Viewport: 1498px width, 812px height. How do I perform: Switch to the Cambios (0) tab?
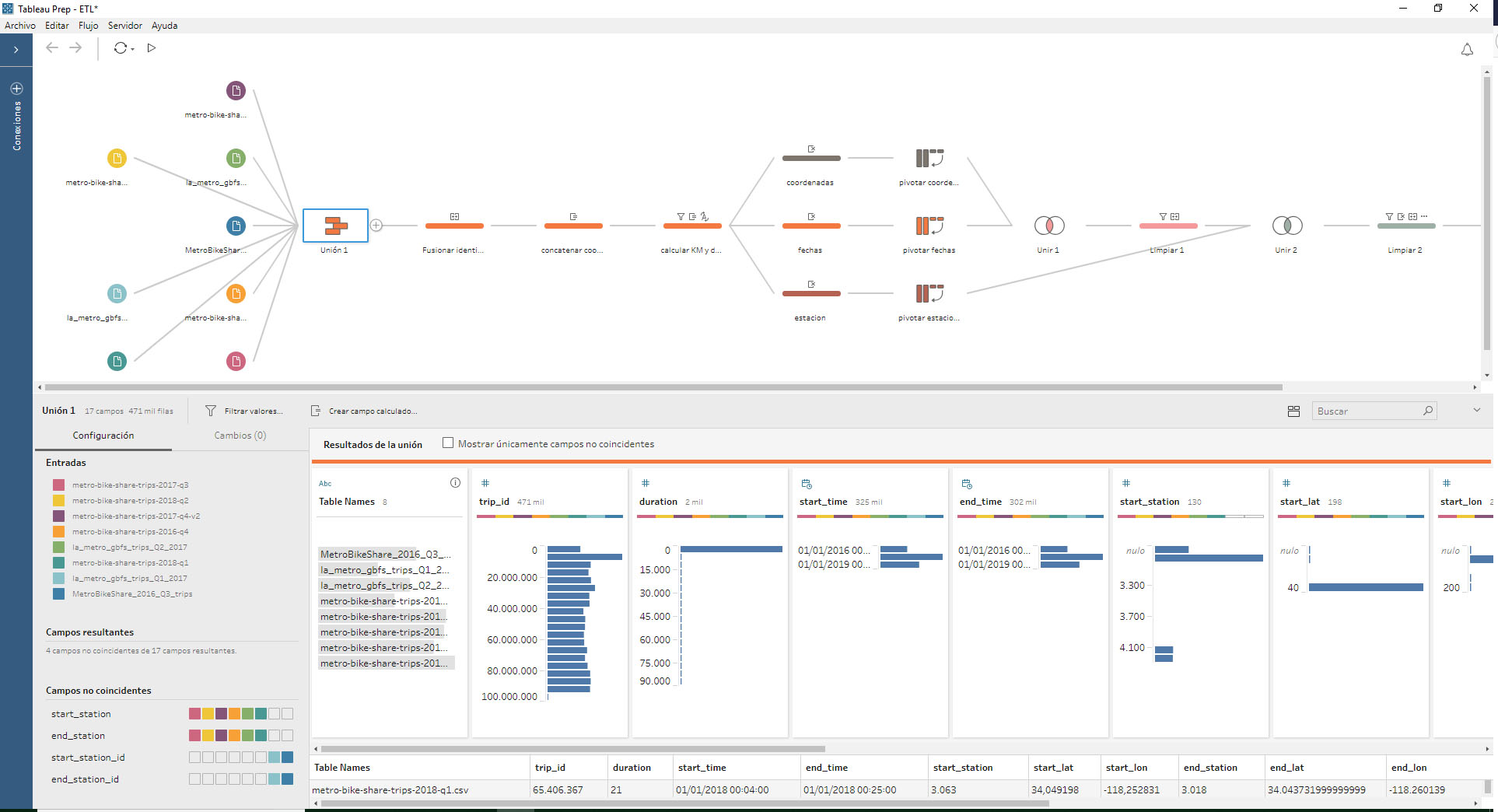[240, 436]
